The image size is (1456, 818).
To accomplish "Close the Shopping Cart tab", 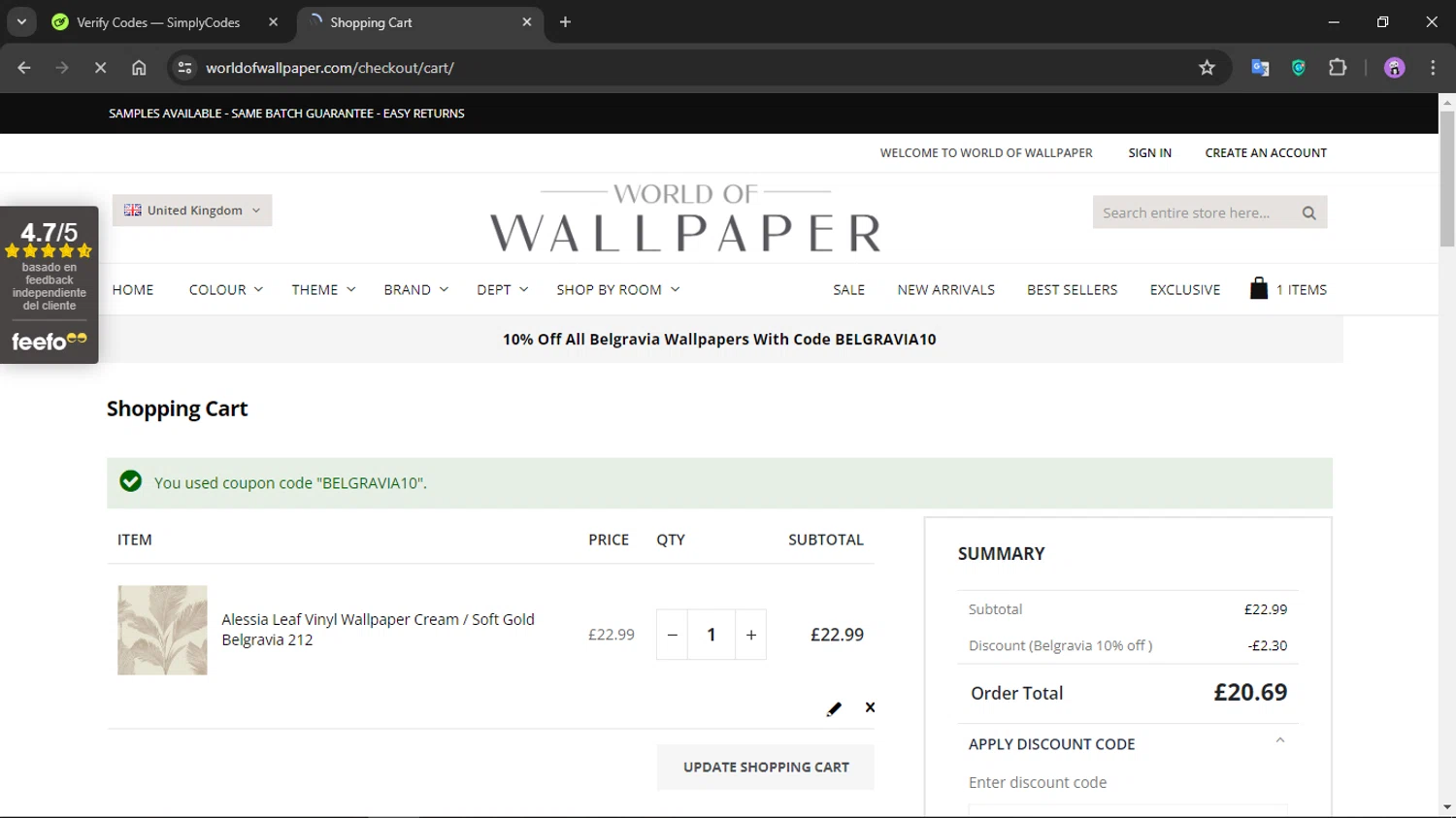I will (527, 22).
